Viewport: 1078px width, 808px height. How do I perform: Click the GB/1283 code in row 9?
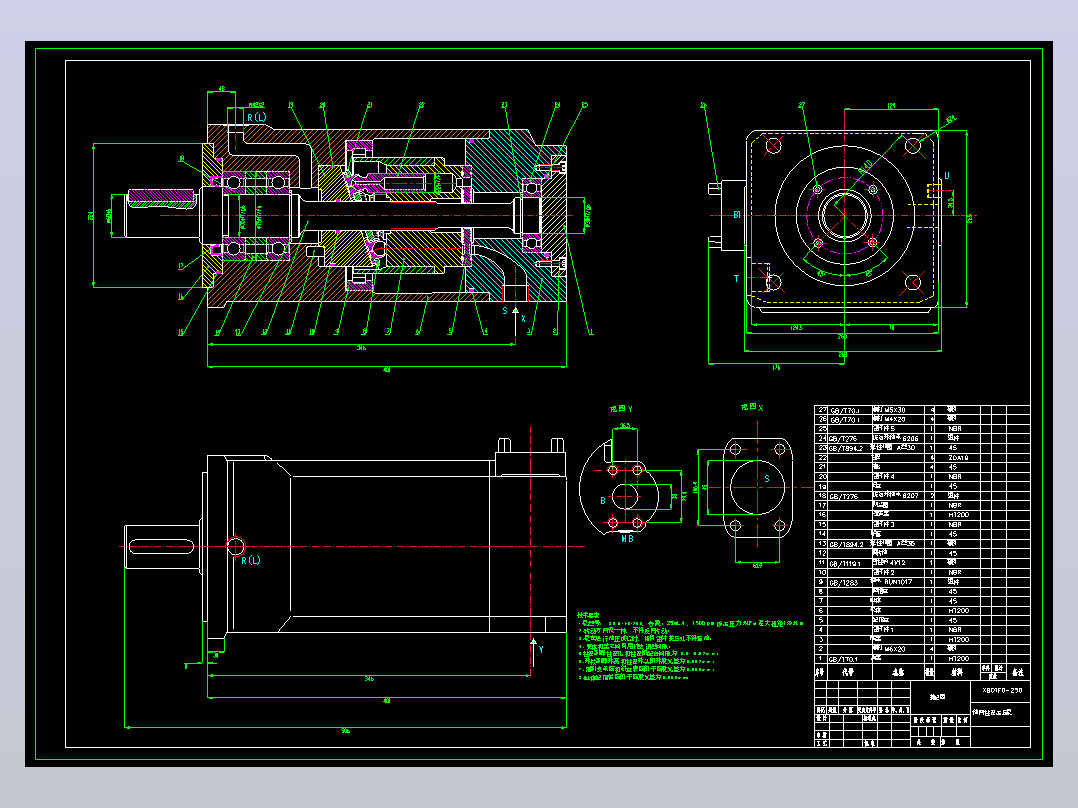click(844, 582)
